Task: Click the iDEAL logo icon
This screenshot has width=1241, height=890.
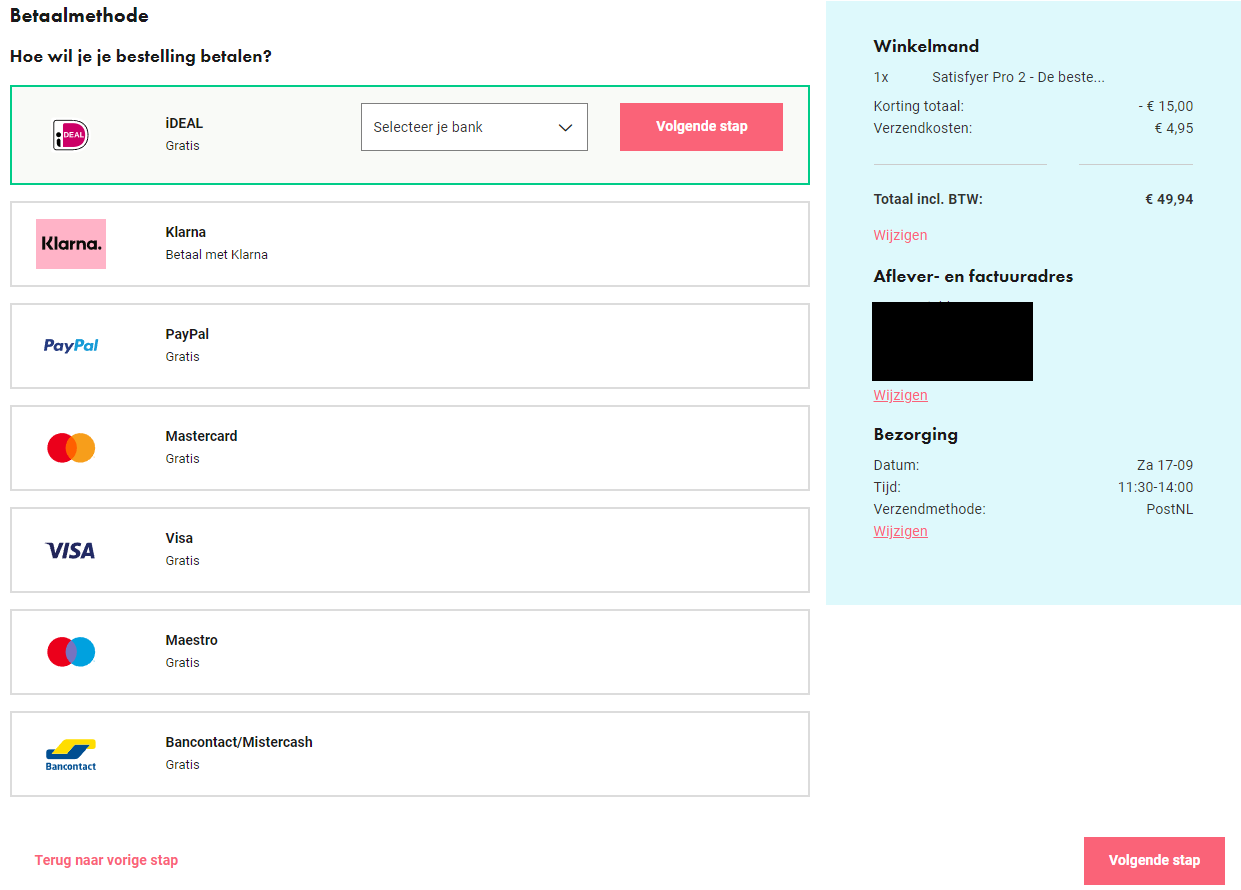Action: click(x=71, y=135)
